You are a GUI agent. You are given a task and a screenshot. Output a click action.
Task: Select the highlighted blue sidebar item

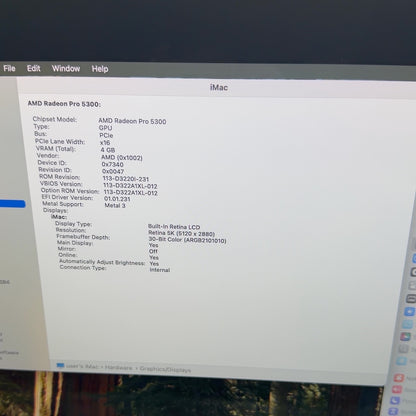point(12,204)
